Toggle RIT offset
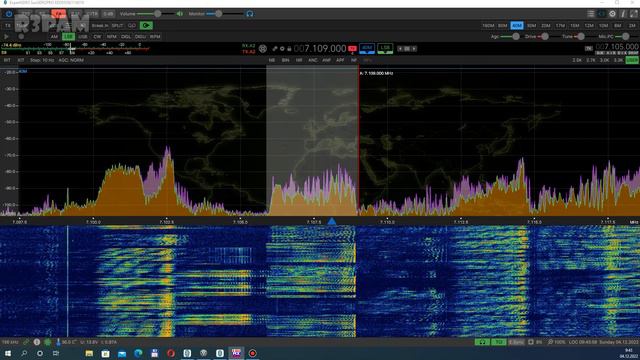Image resolution: width=640 pixels, height=360 pixels. pyautogui.click(x=7, y=60)
